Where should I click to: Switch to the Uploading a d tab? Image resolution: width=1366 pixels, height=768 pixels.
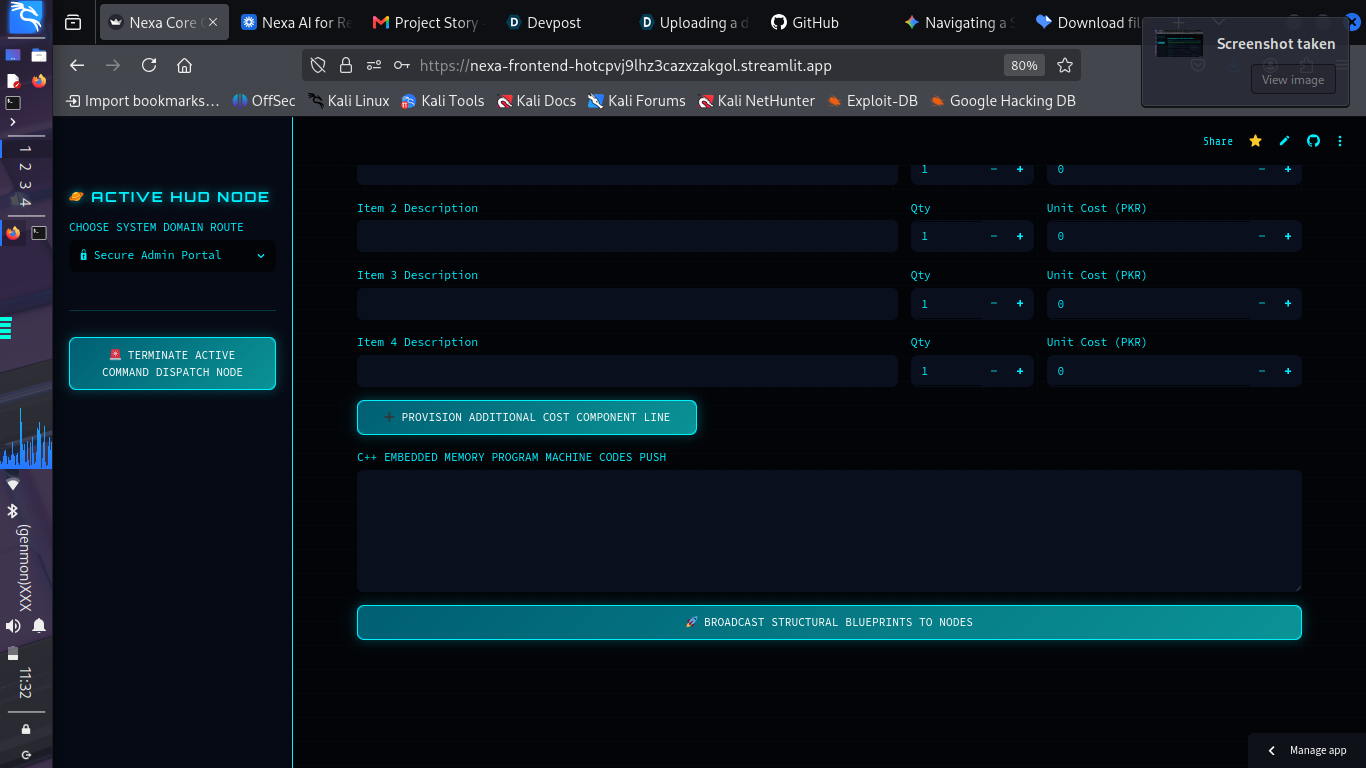click(693, 22)
